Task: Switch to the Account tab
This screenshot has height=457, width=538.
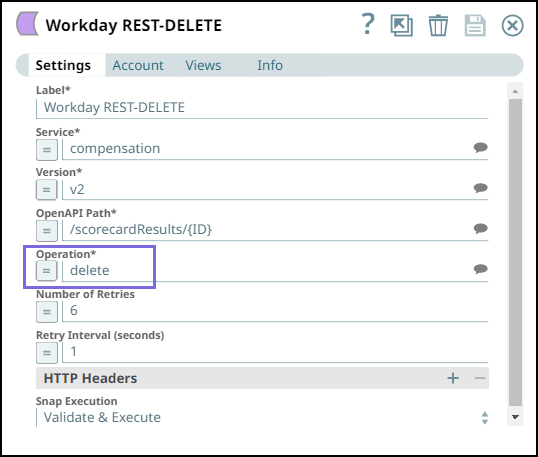Action: (138, 65)
